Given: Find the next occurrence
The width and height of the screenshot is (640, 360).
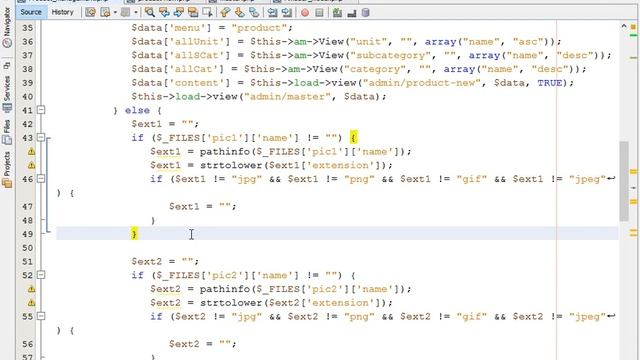Looking at the screenshot, I should (178, 12).
